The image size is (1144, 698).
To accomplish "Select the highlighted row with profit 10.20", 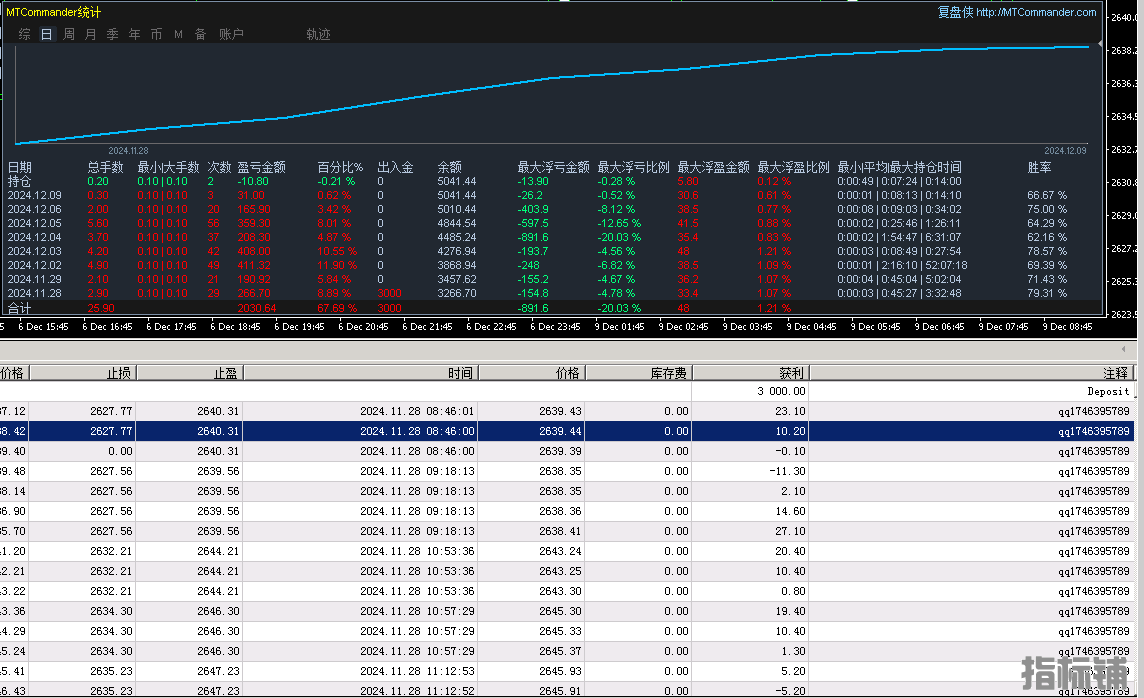I will [x=568, y=431].
